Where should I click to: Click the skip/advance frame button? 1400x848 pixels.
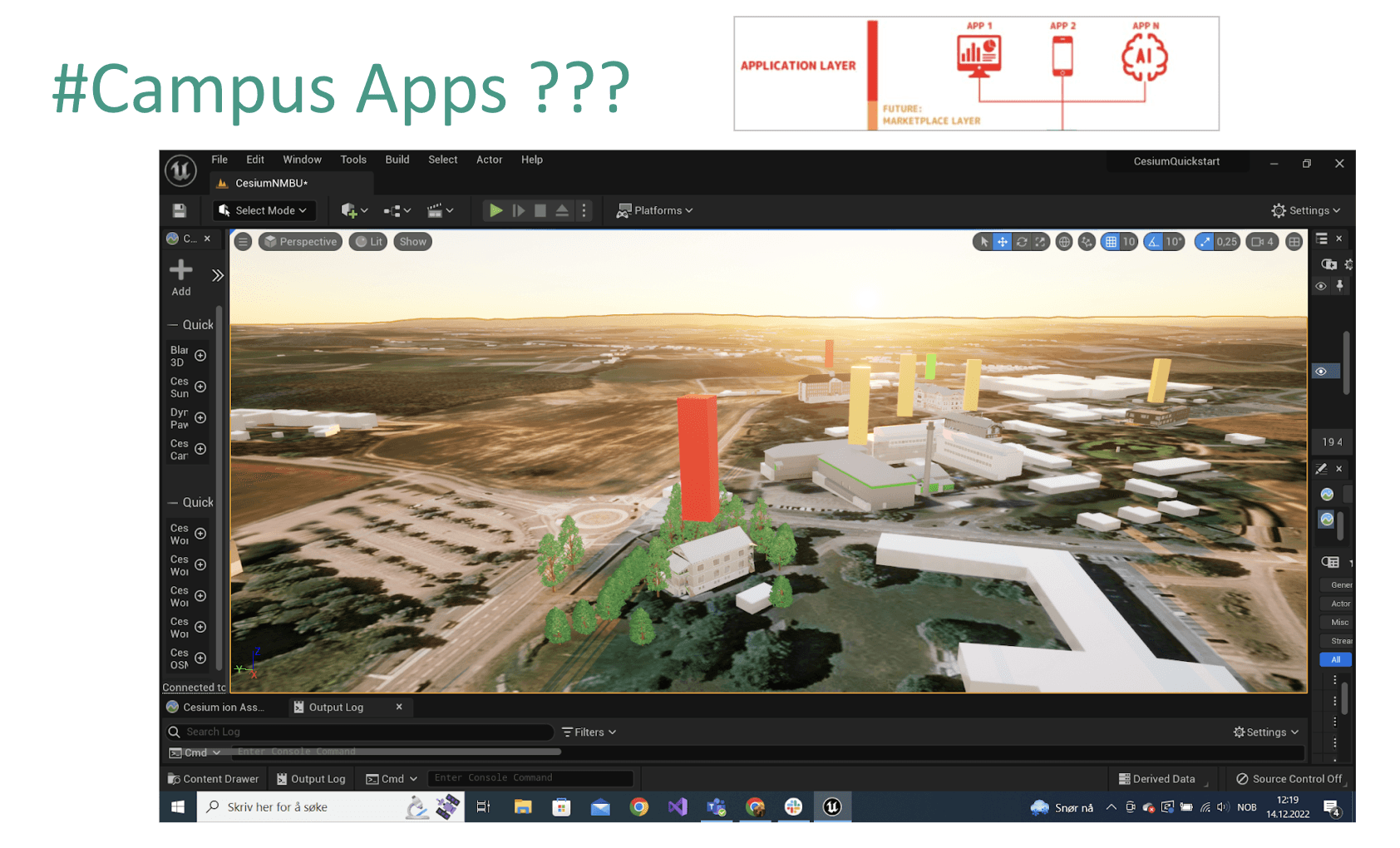pyautogui.click(x=519, y=210)
